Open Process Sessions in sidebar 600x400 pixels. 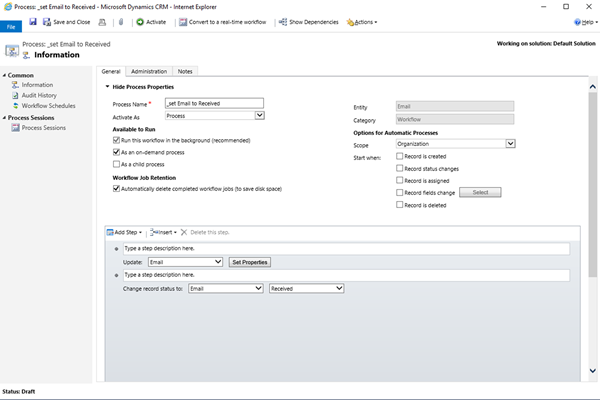click(44, 128)
